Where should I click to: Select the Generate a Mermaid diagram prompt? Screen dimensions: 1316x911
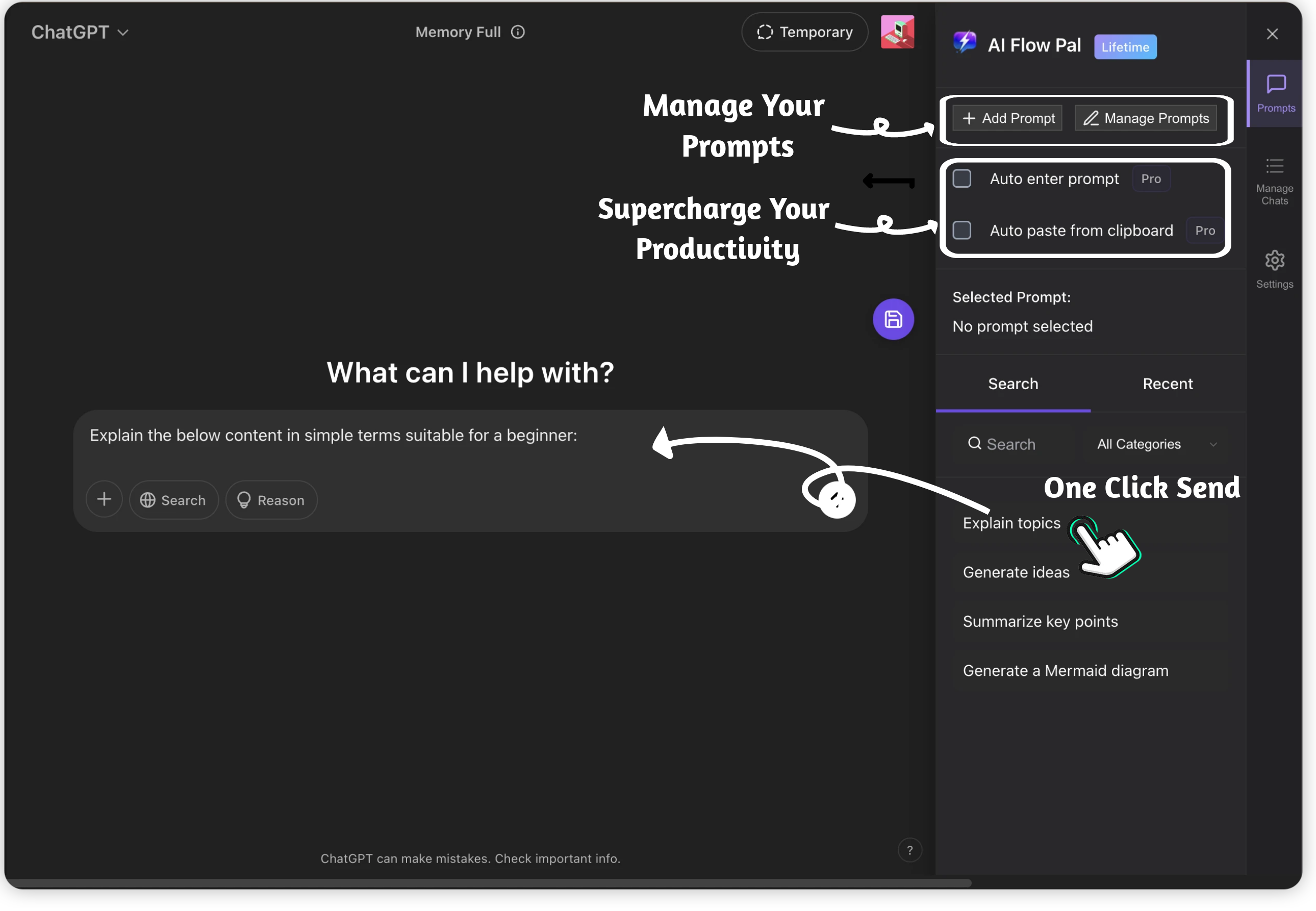pos(1065,670)
